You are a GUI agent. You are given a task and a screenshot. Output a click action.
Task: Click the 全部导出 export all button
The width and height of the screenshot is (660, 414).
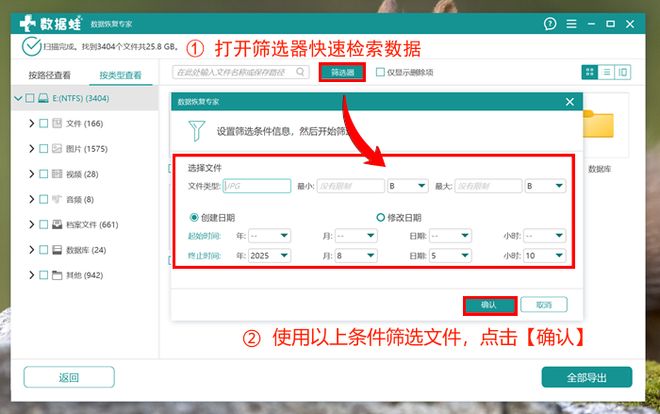click(586, 377)
